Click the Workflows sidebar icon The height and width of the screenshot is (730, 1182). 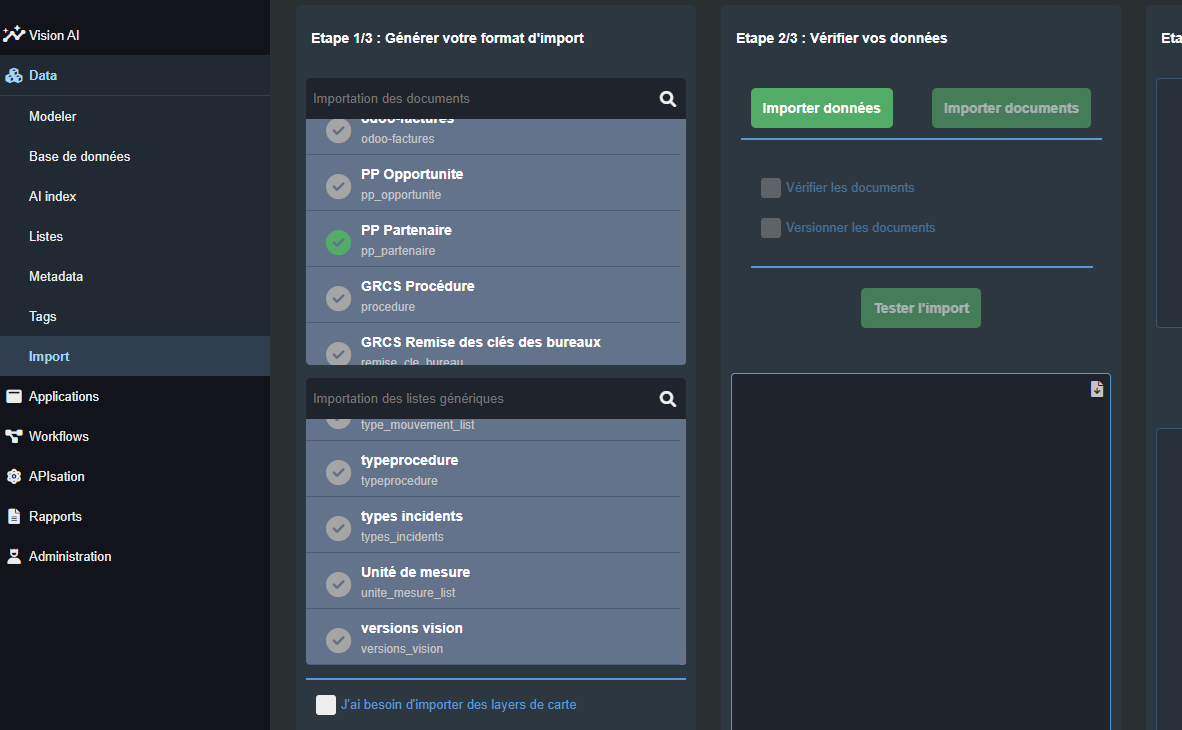[x=14, y=436]
